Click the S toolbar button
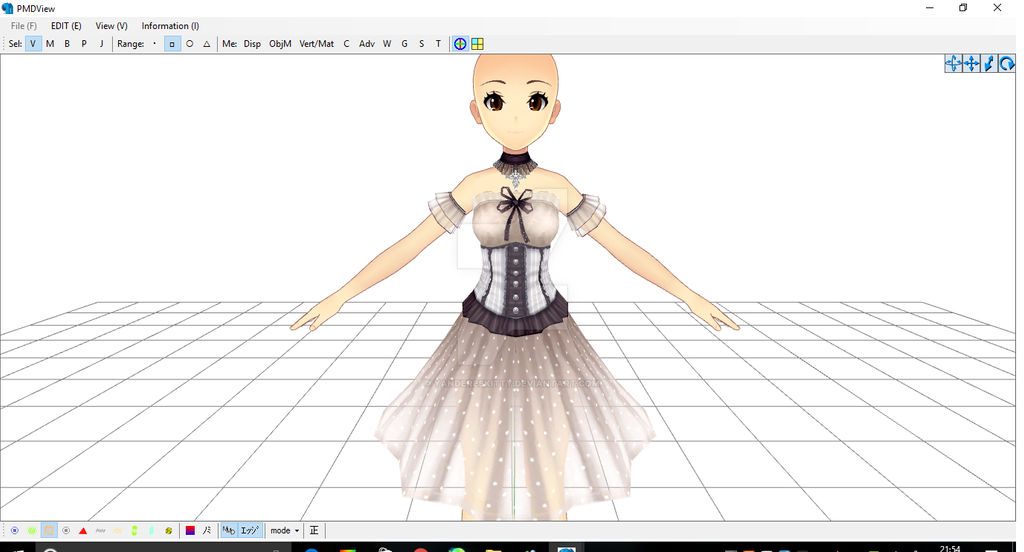The image size is (1024, 552). pos(421,44)
